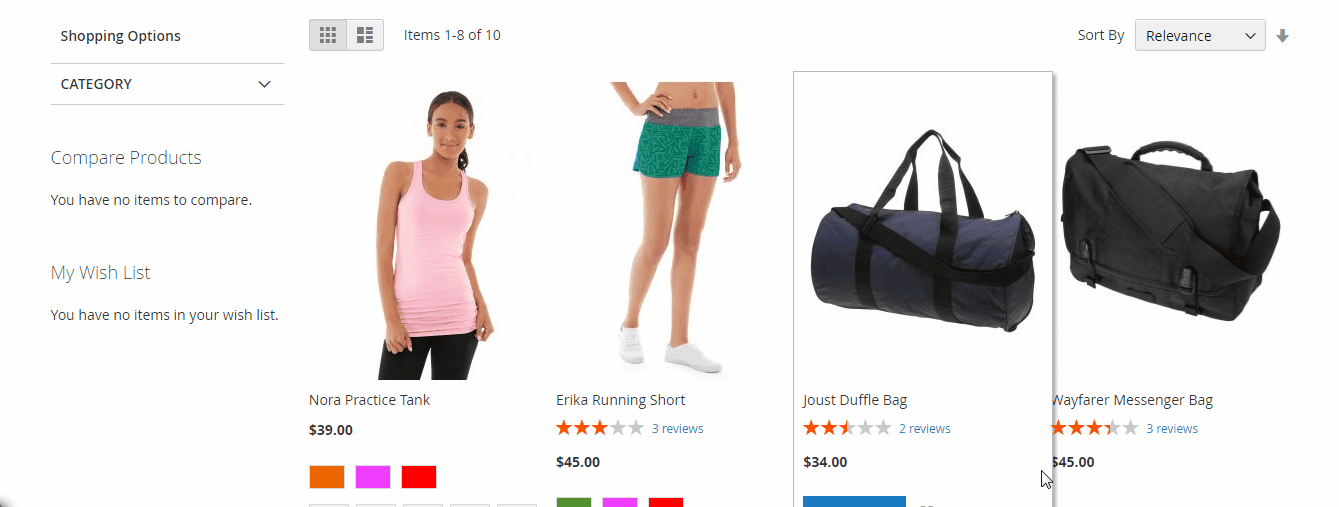Image resolution: width=1339 pixels, height=507 pixels.
Task: Choose green swatch for Erika Running Short
Action: [574, 502]
